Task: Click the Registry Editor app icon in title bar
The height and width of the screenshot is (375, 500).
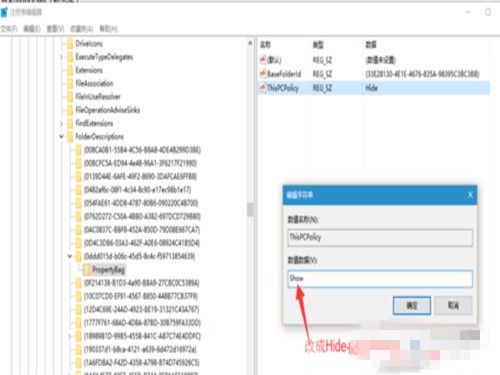Action: tap(4, 12)
